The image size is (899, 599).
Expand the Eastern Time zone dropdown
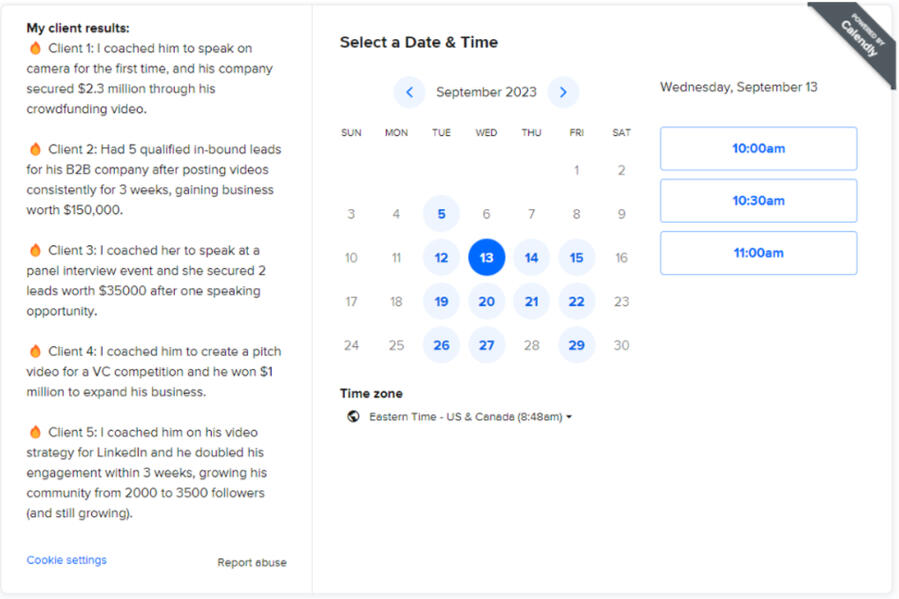470,416
